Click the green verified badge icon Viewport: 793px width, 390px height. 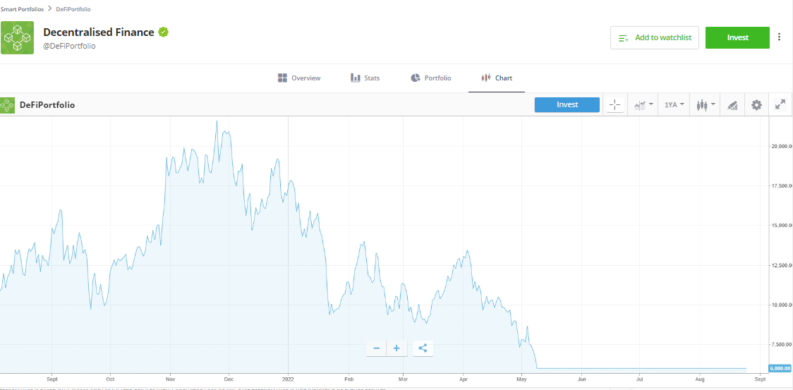click(x=163, y=32)
